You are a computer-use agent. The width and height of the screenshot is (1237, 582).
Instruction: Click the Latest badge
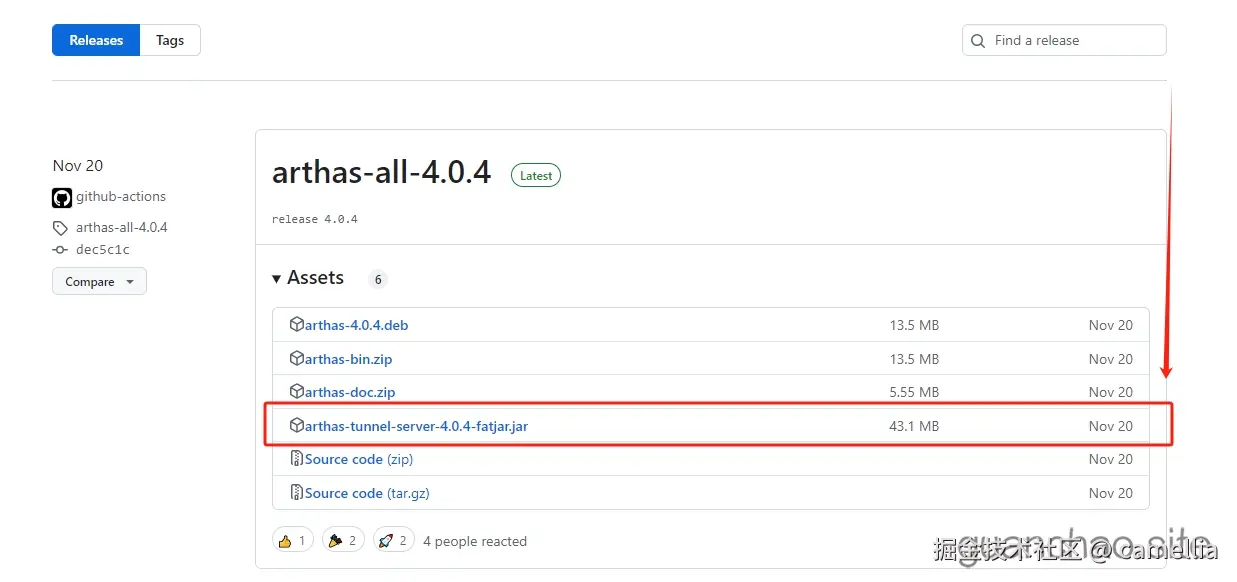coord(536,176)
